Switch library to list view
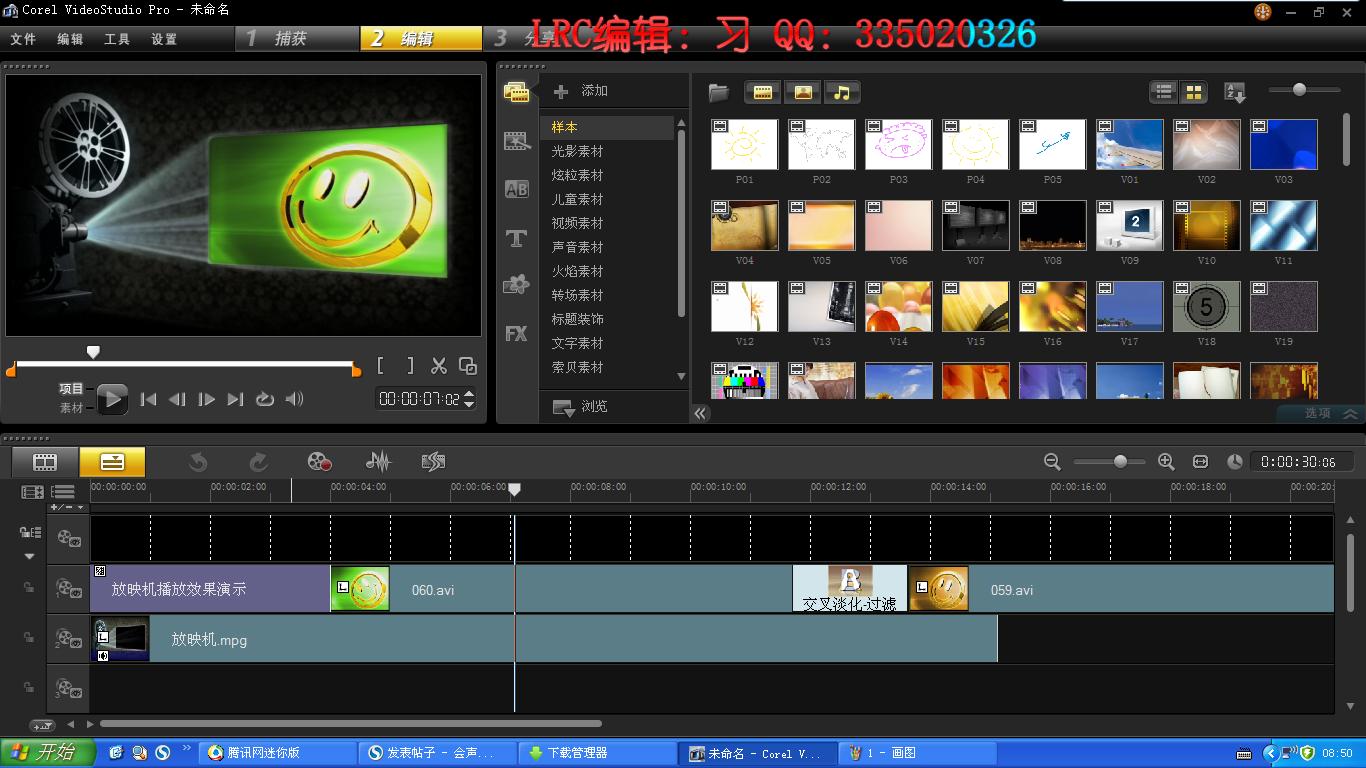This screenshot has height=768, width=1366. (1164, 93)
